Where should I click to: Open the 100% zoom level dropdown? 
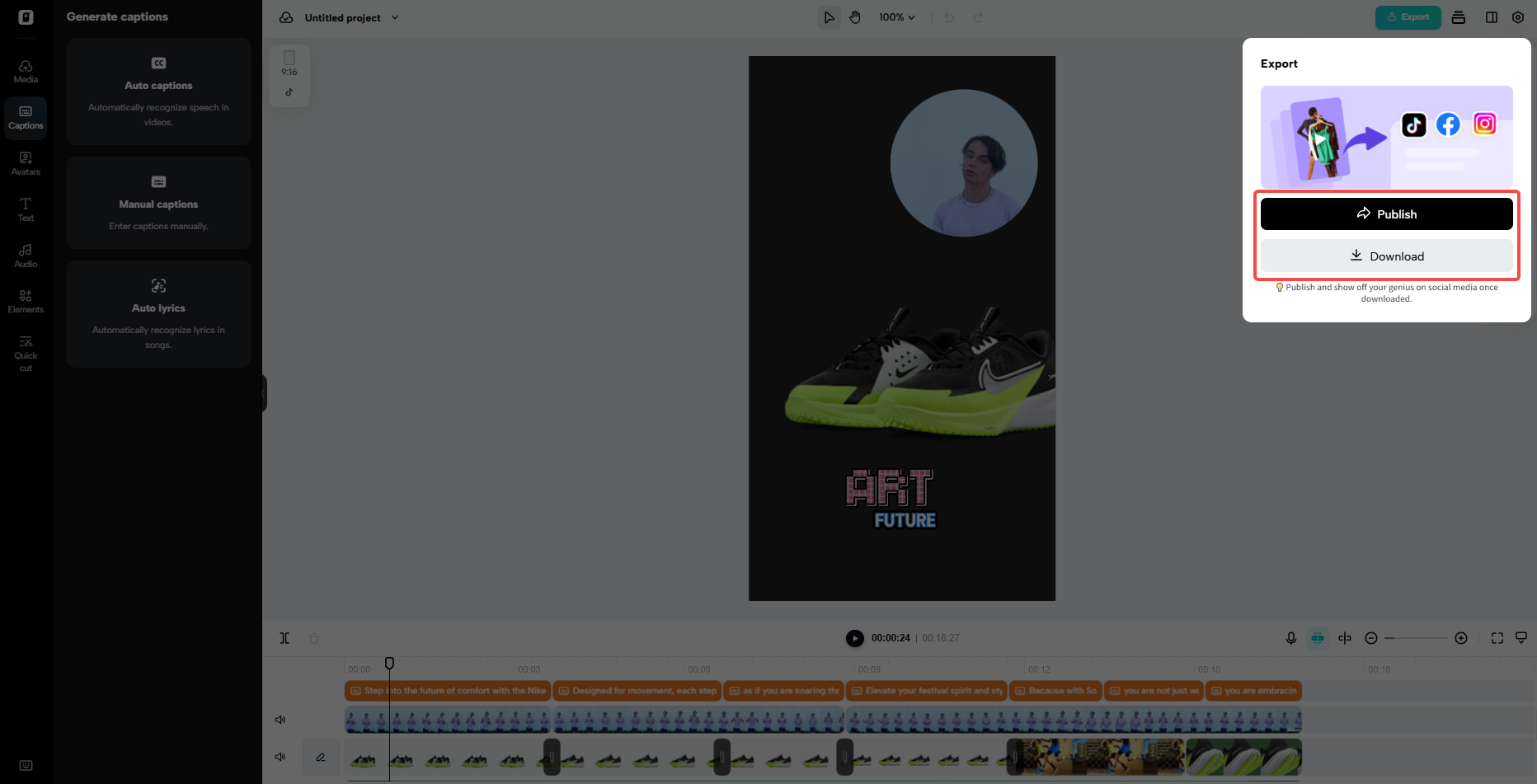(x=897, y=17)
